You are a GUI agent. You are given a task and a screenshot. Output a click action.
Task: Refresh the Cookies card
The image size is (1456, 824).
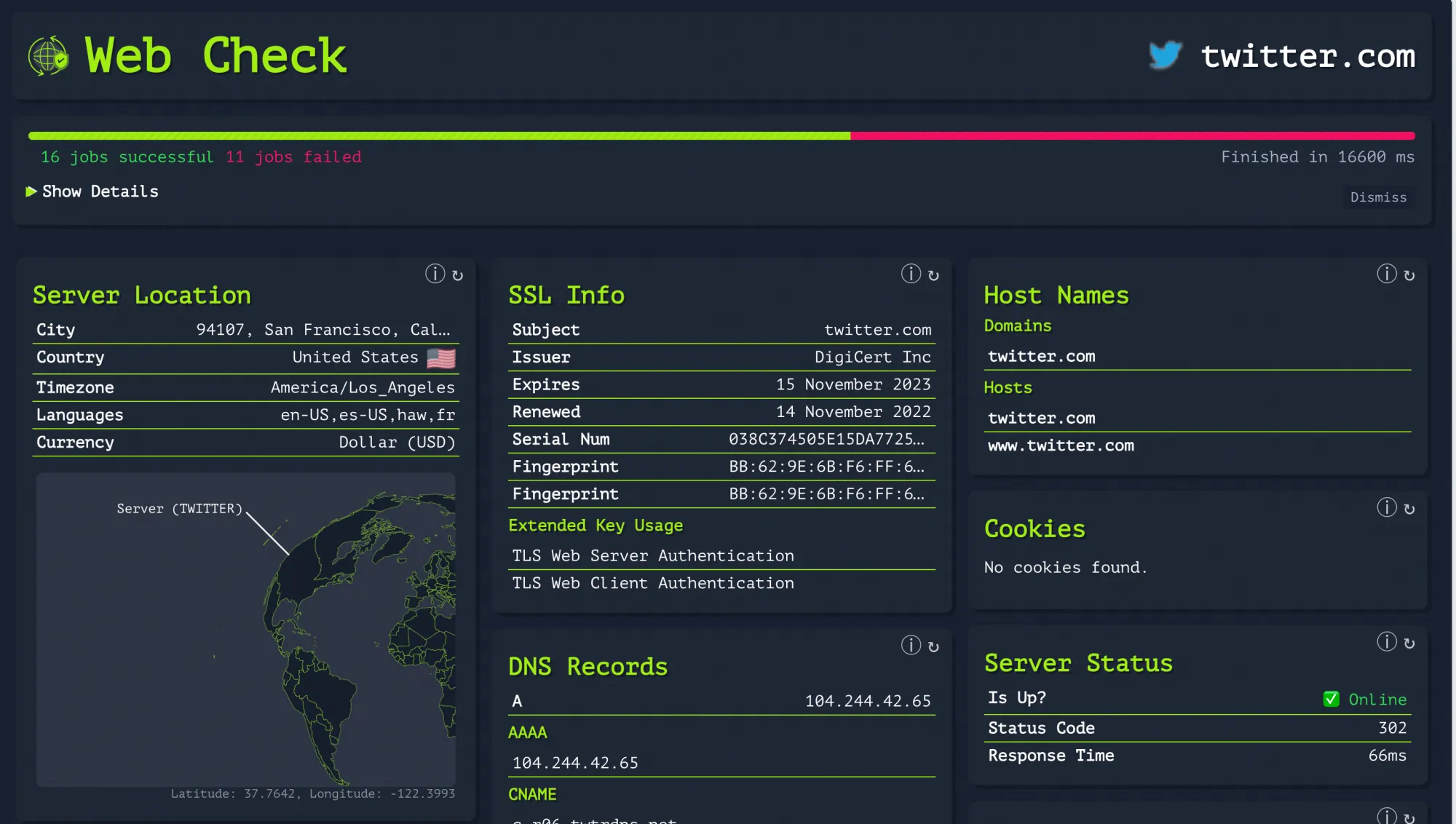pos(1409,509)
